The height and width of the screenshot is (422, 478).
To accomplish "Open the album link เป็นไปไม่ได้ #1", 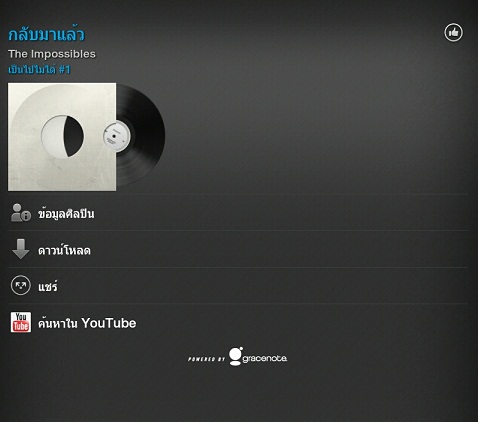I will [x=39, y=69].
